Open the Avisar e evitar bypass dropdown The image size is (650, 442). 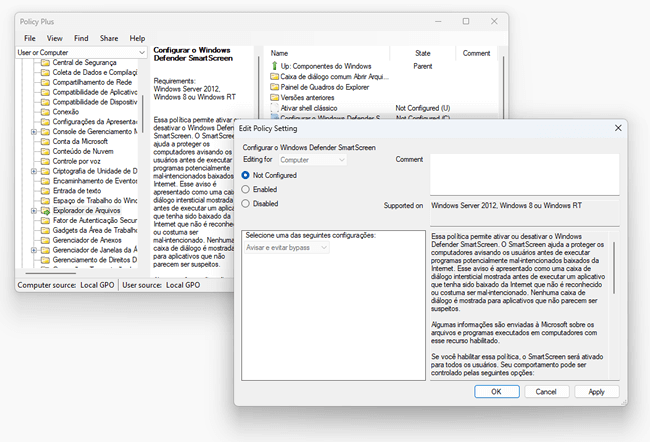coord(286,248)
